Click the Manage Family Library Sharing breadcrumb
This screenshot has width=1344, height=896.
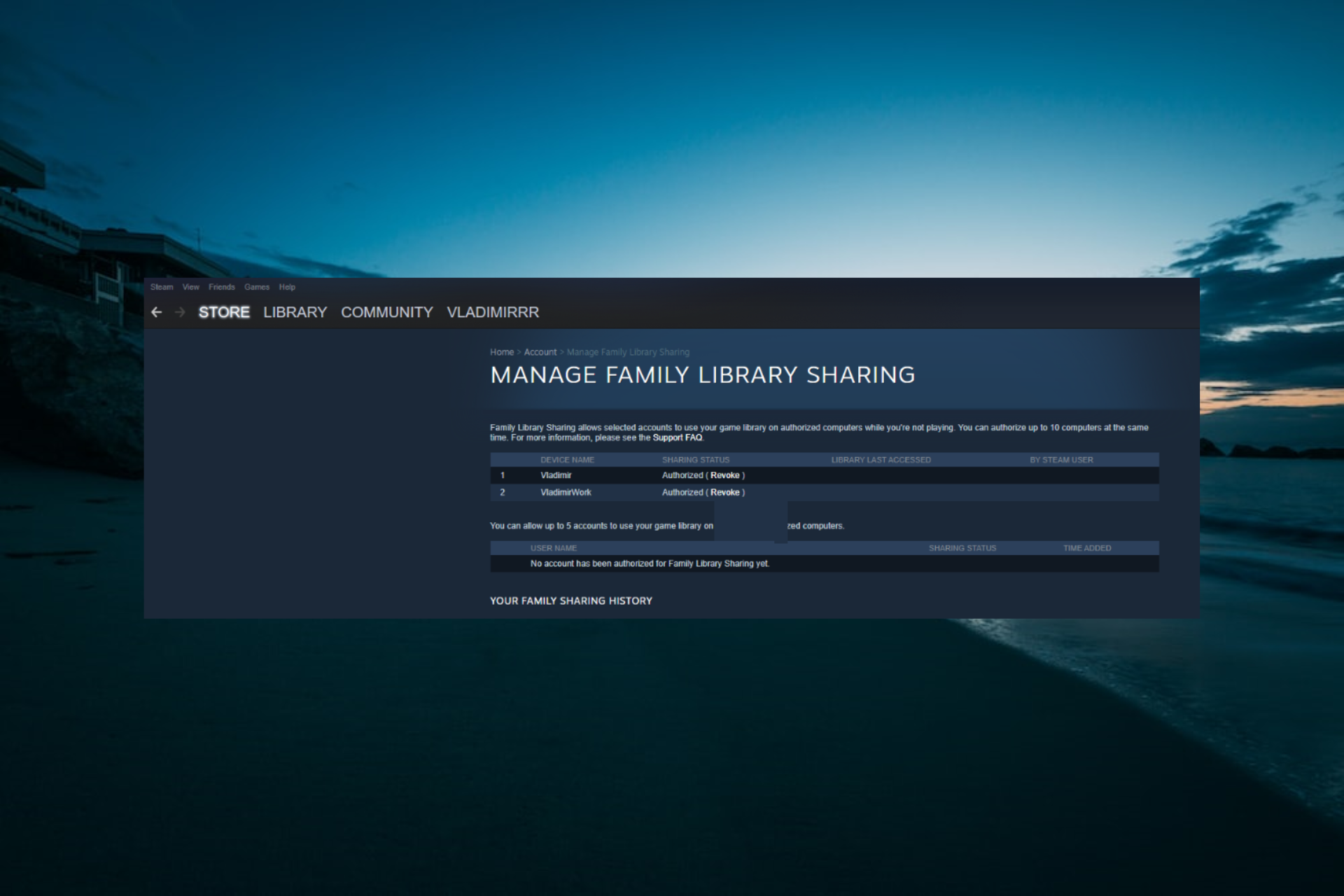click(628, 352)
